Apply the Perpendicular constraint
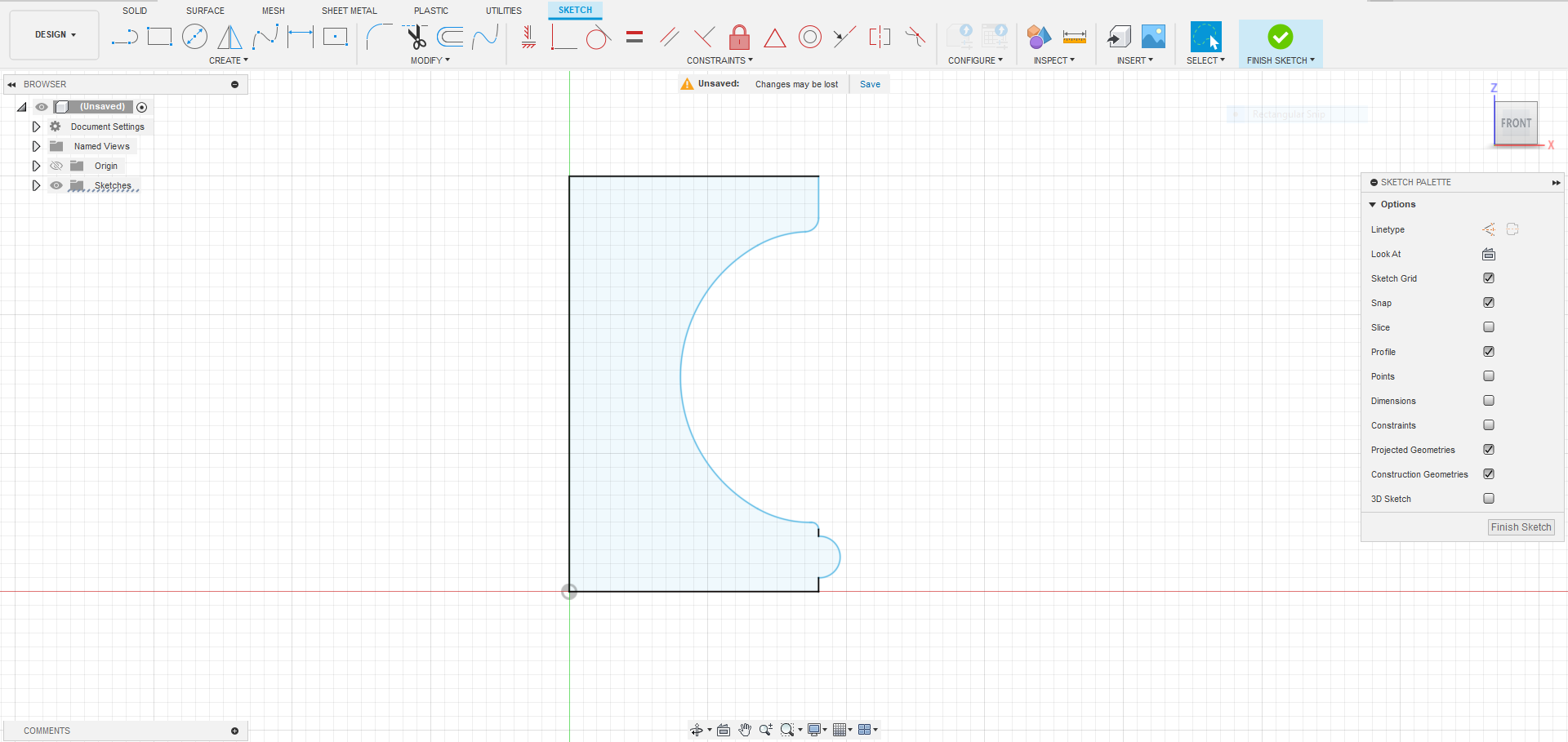Image resolution: width=1568 pixels, height=742 pixels. (704, 37)
